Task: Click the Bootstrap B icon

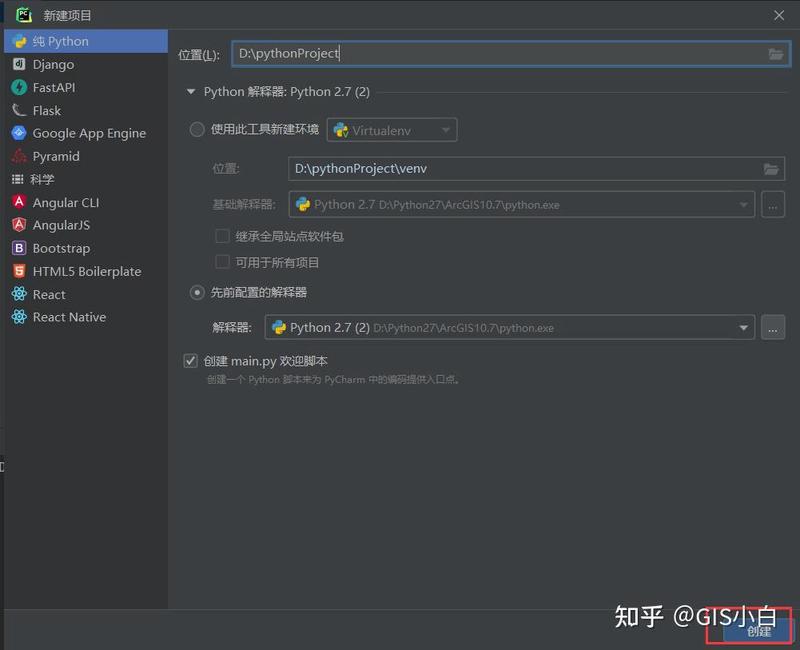Action: (19, 248)
